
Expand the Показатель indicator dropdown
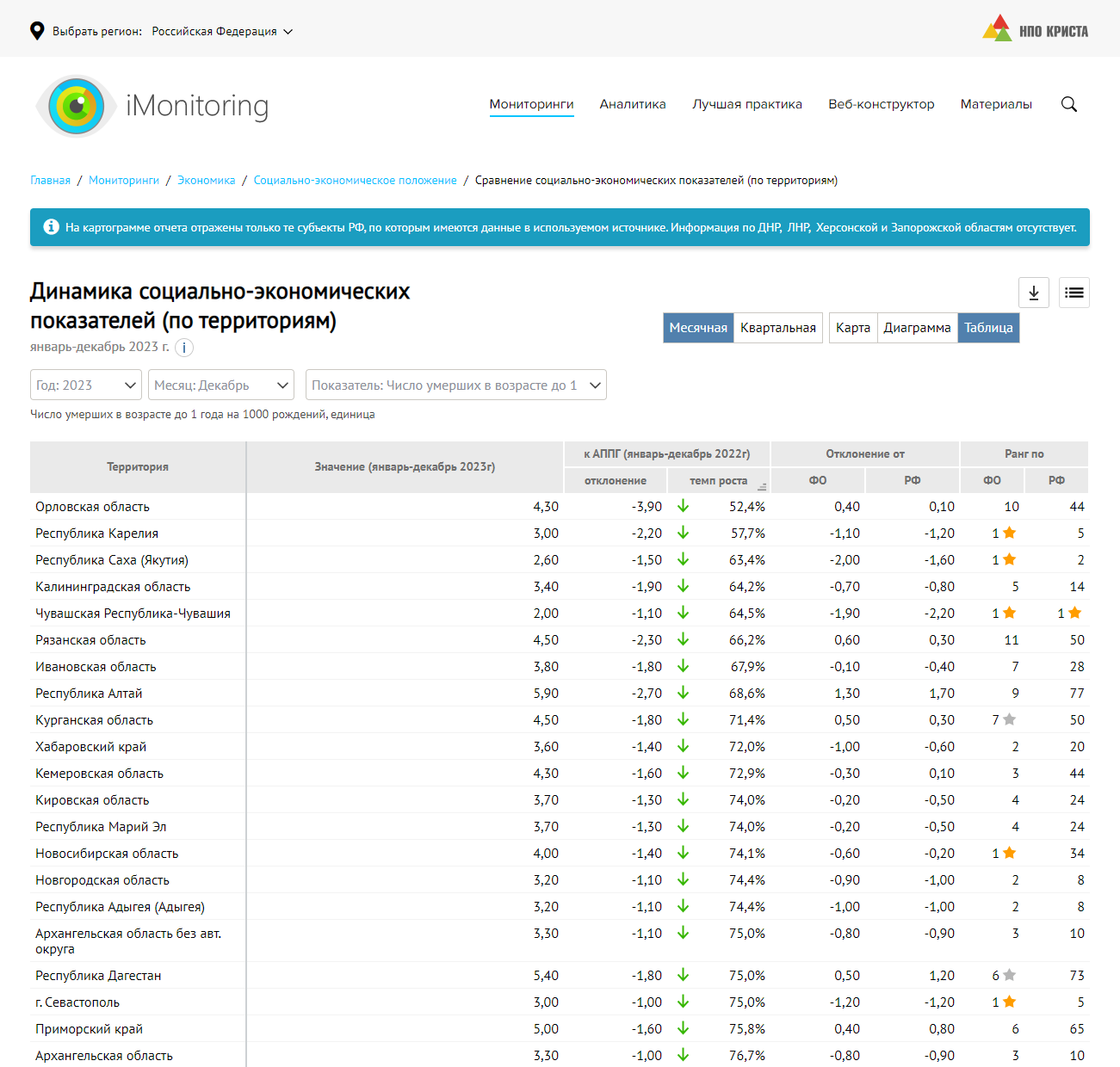point(455,385)
